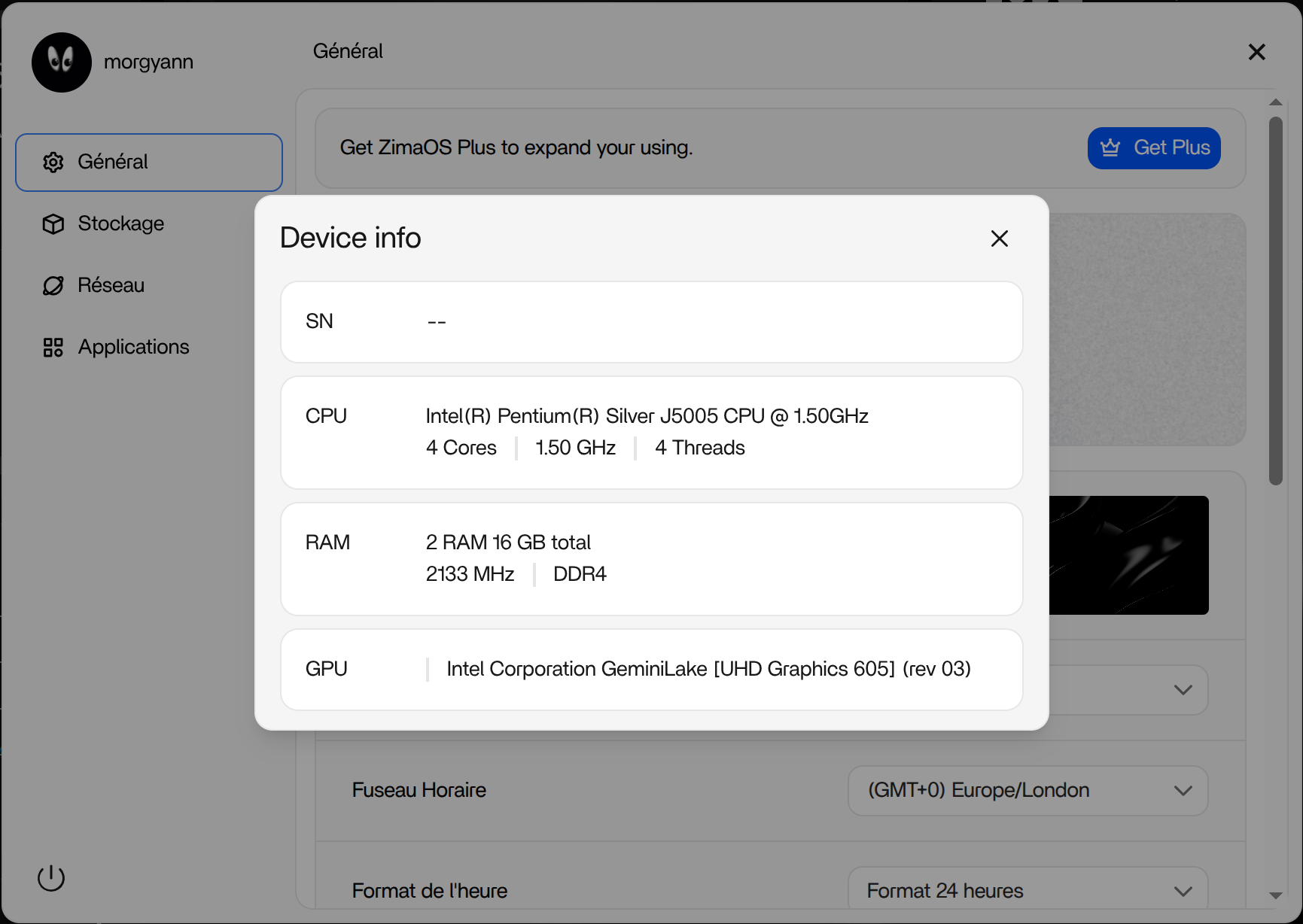The height and width of the screenshot is (924, 1303).
Task: Open the Réseau settings section
Action: 149,286
